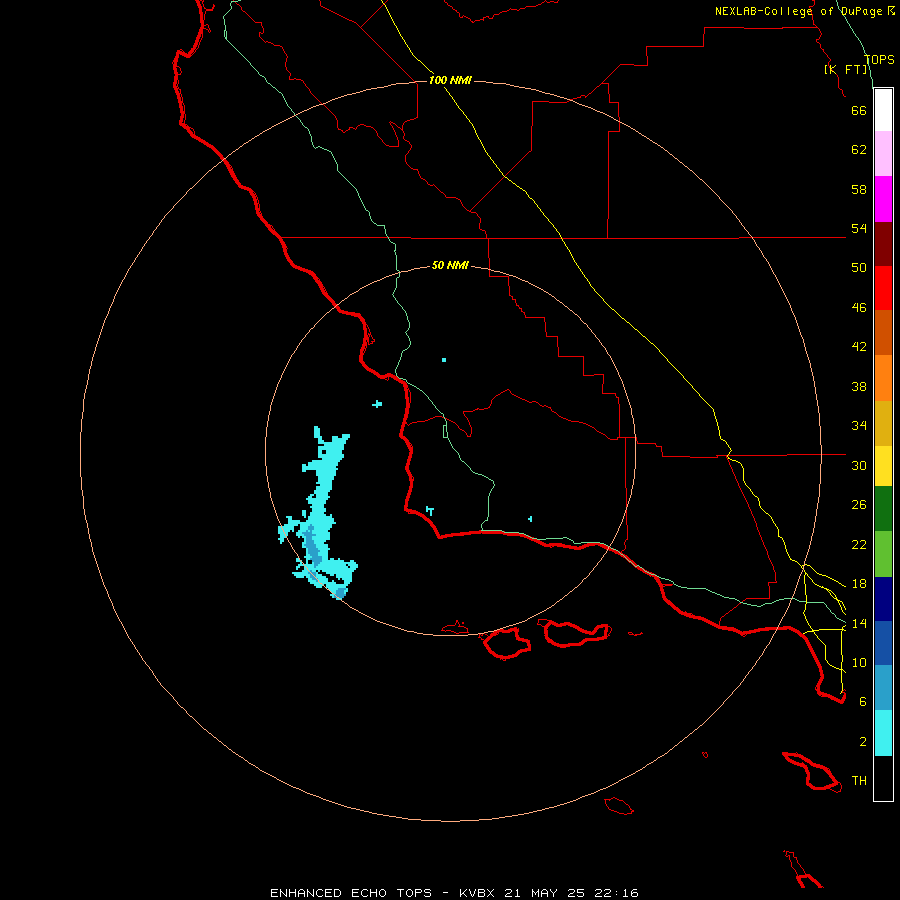Click the TOPS legend title
The width and height of the screenshot is (900, 900).
point(879,59)
